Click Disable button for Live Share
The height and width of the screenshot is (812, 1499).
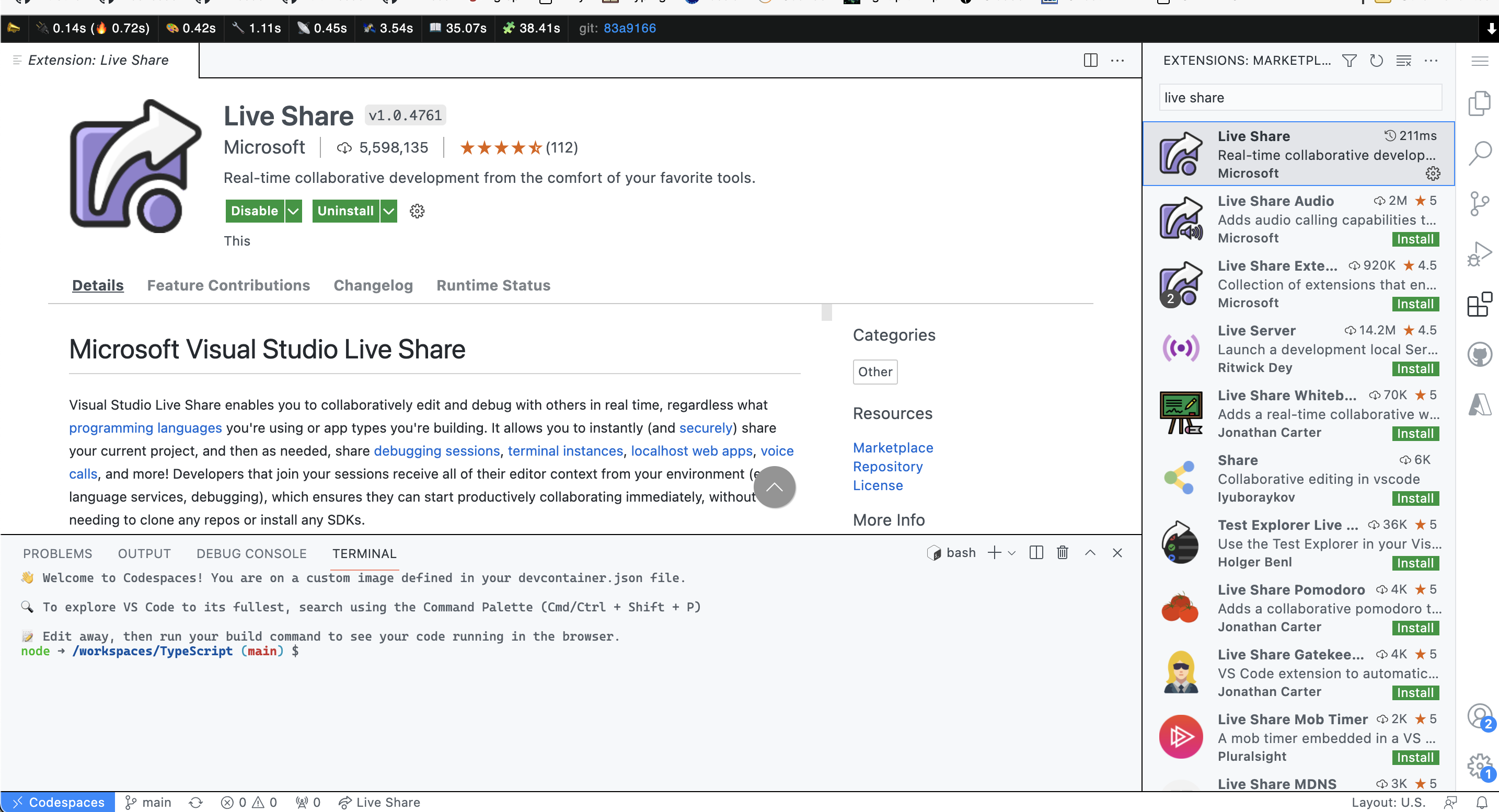(255, 211)
